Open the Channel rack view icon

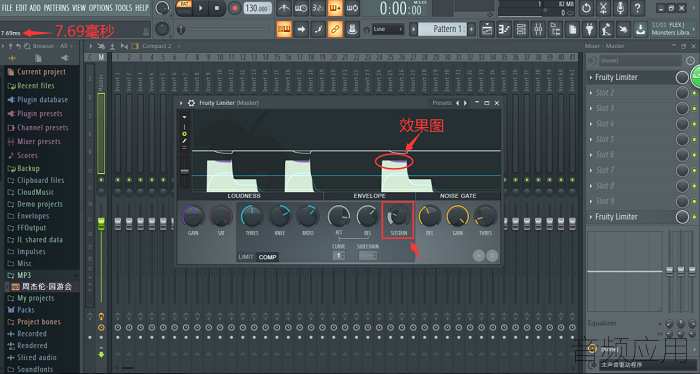pyautogui.click(x=521, y=29)
